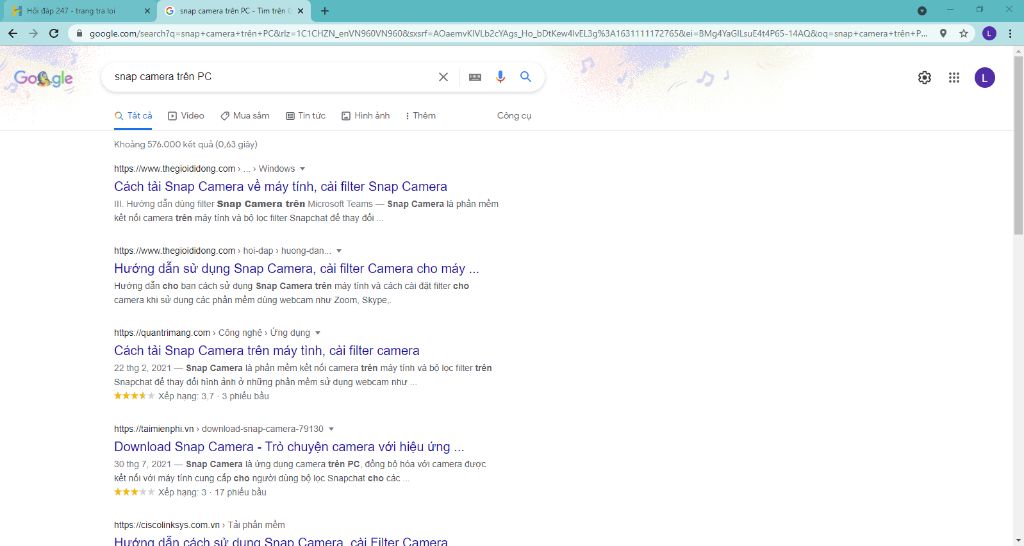Open the Google apps grid icon
This screenshot has width=1024, height=546.
click(954, 78)
